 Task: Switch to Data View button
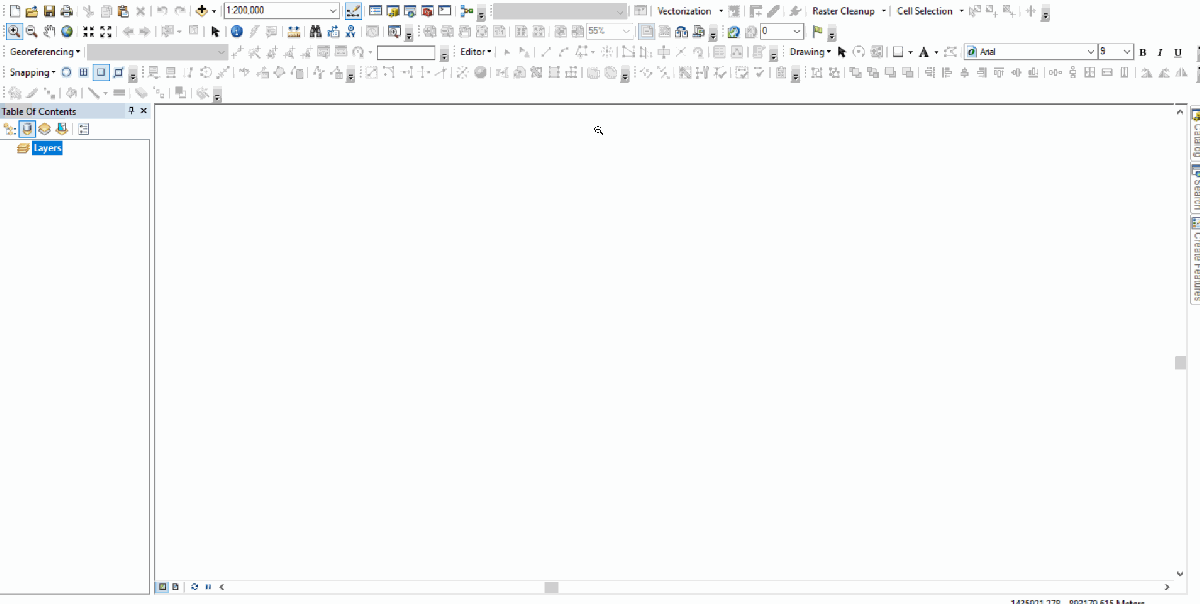tap(163, 587)
